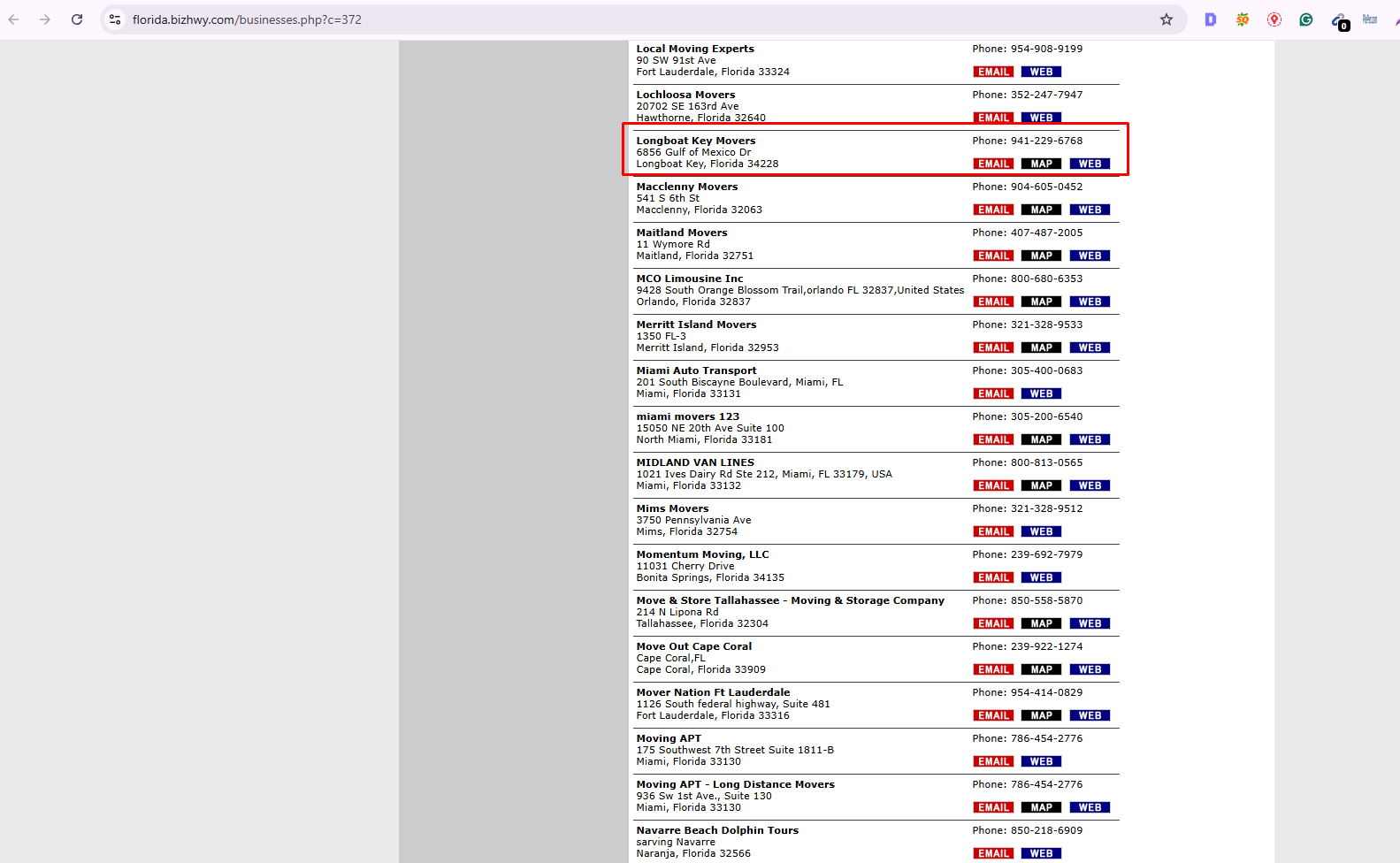Email Moving APT - Long Distance Movers

coord(993,808)
